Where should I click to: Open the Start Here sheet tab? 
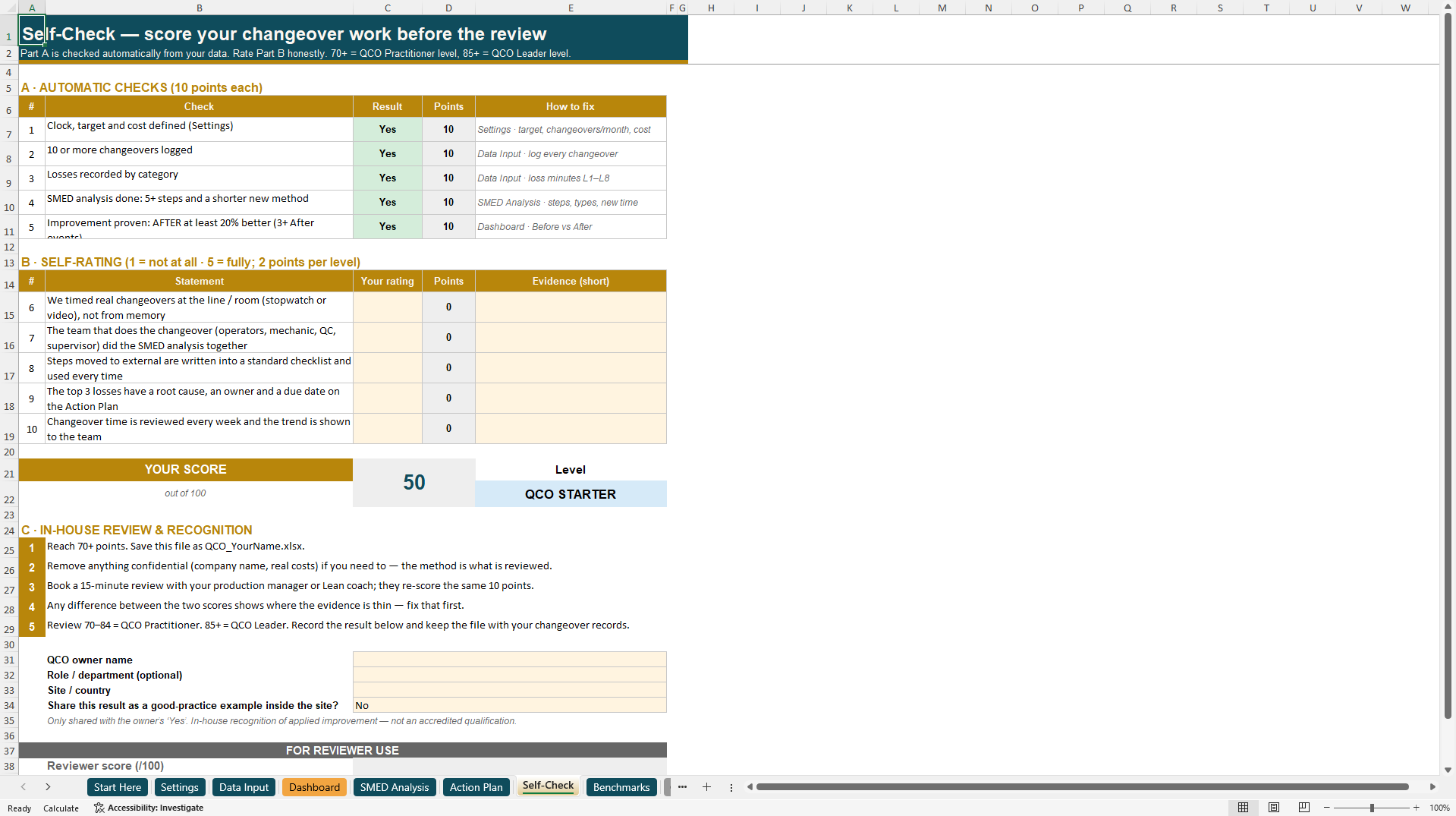coord(118,787)
